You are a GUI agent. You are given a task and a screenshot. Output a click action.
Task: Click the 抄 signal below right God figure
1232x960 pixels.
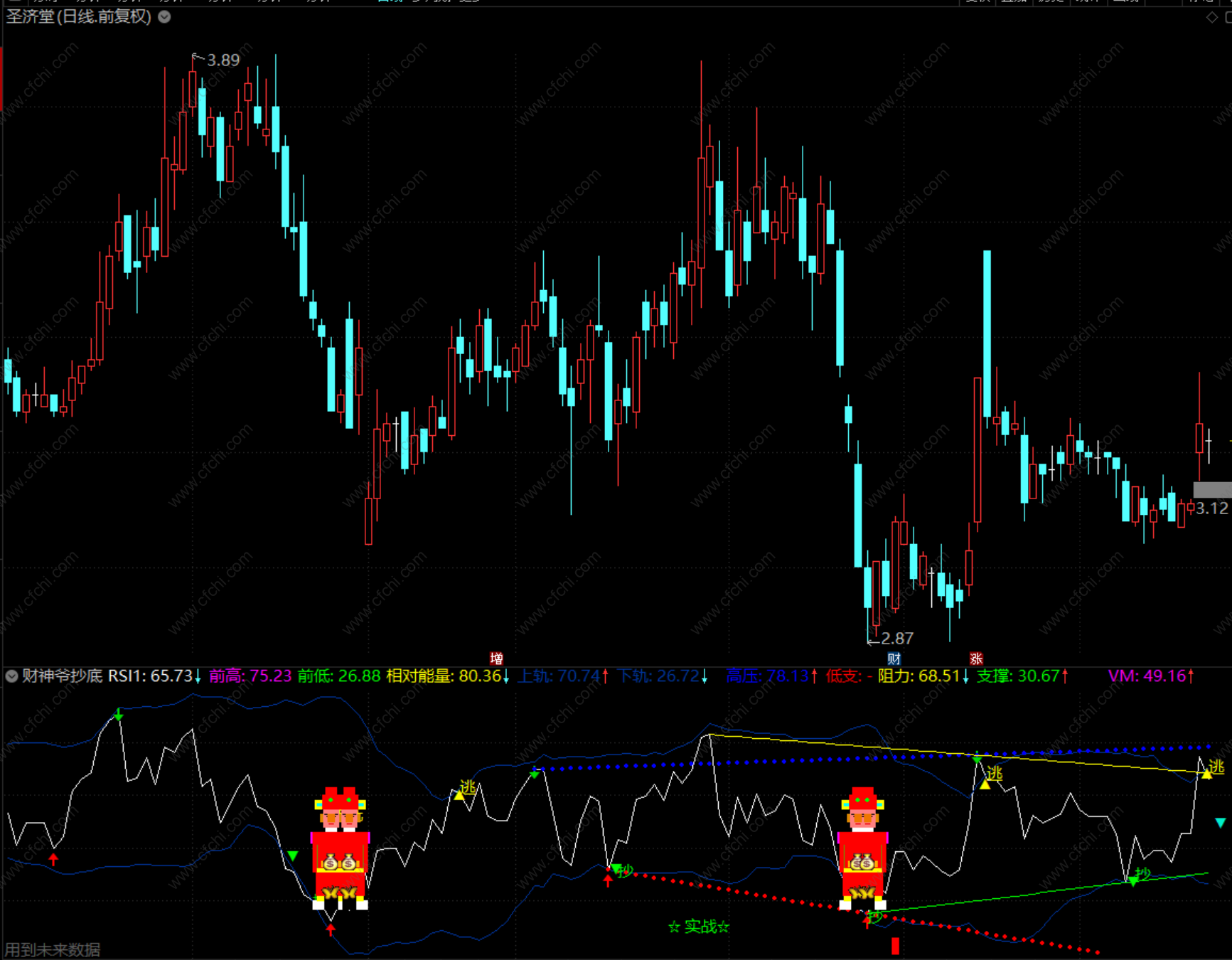tap(875, 917)
